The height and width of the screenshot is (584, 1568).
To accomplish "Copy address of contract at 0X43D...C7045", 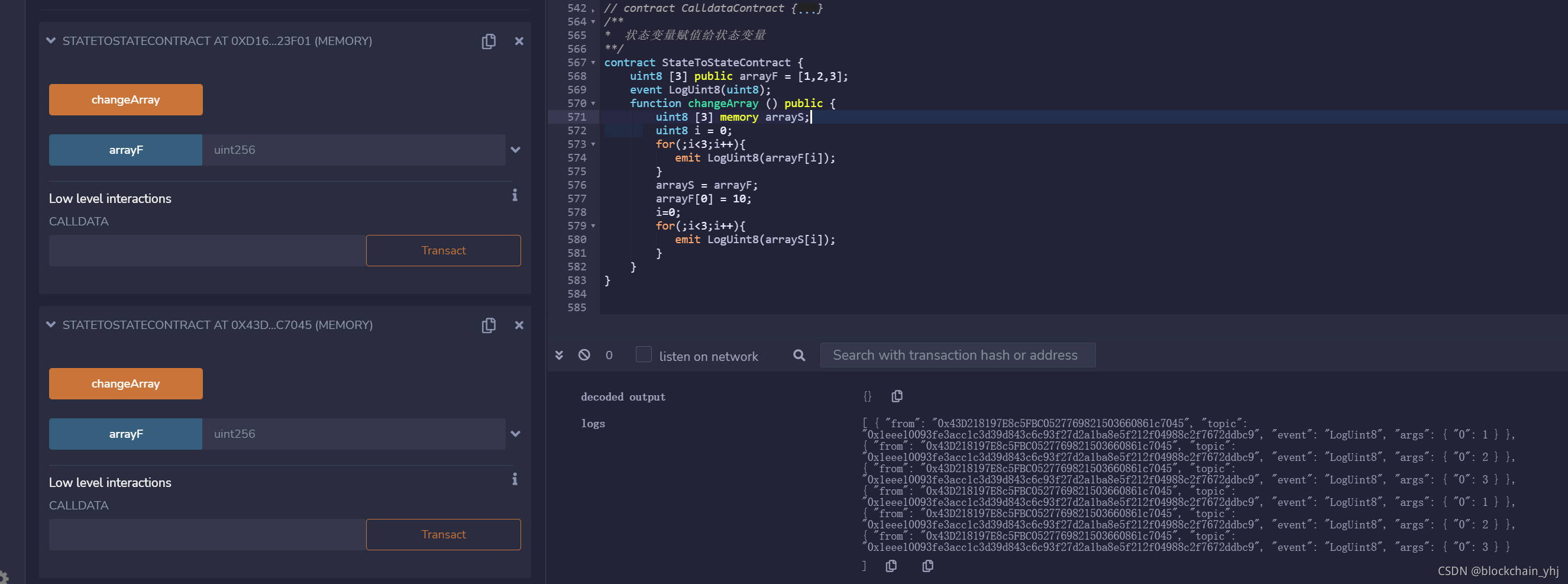I will tap(488, 325).
